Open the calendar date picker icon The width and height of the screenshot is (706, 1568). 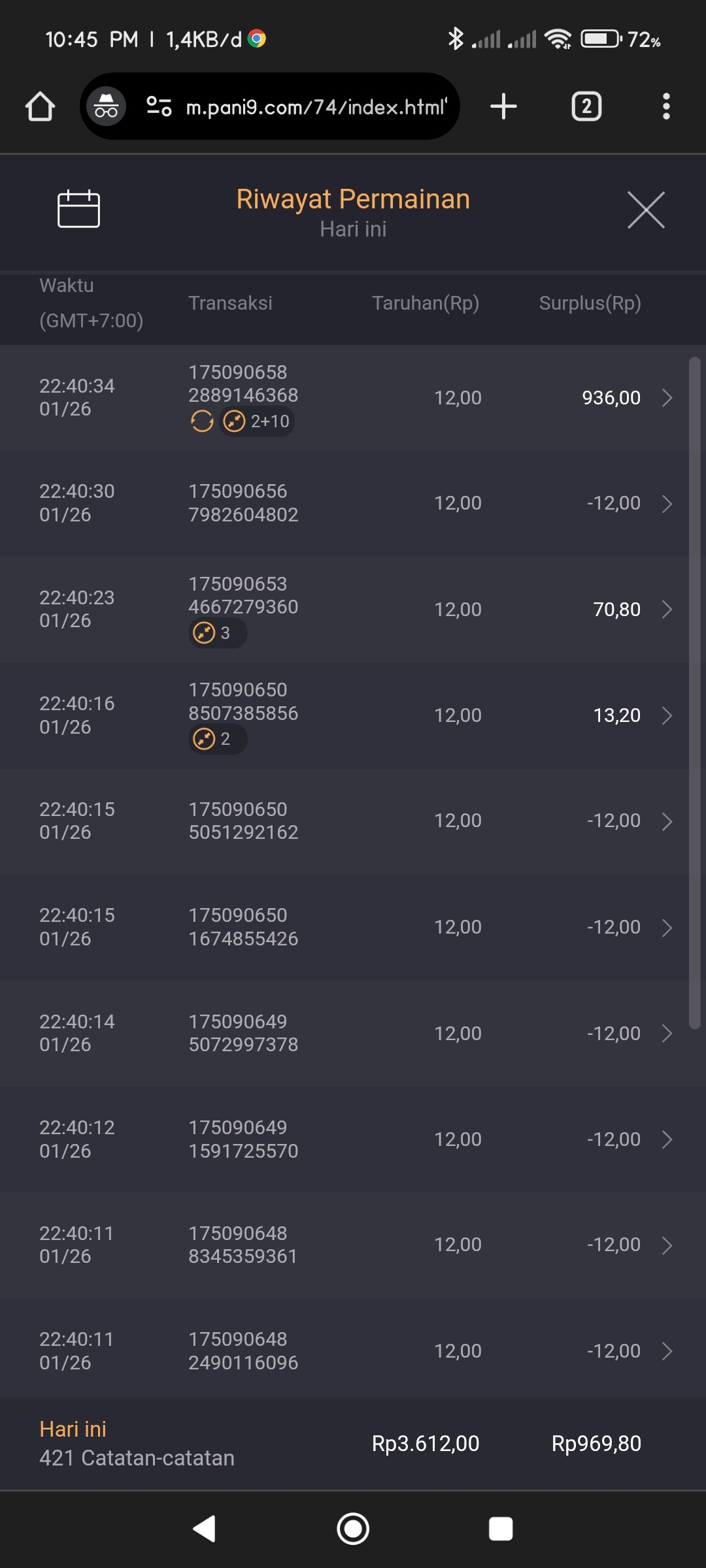(x=78, y=209)
